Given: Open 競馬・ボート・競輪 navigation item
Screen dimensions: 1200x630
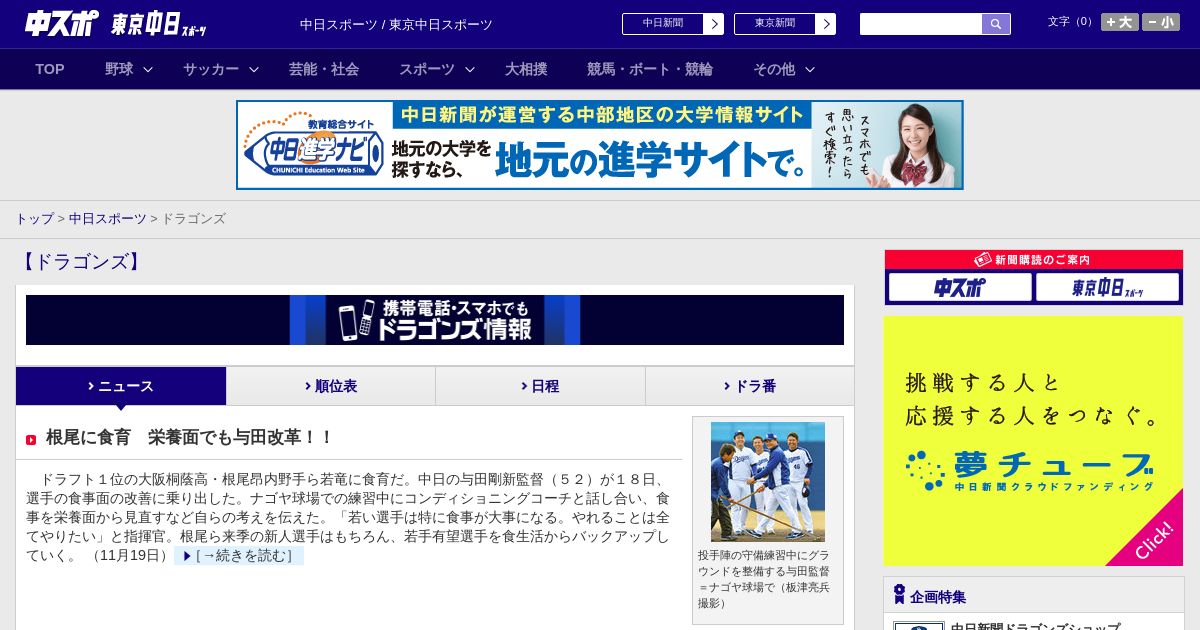Looking at the screenshot, I should pos(650,69).
